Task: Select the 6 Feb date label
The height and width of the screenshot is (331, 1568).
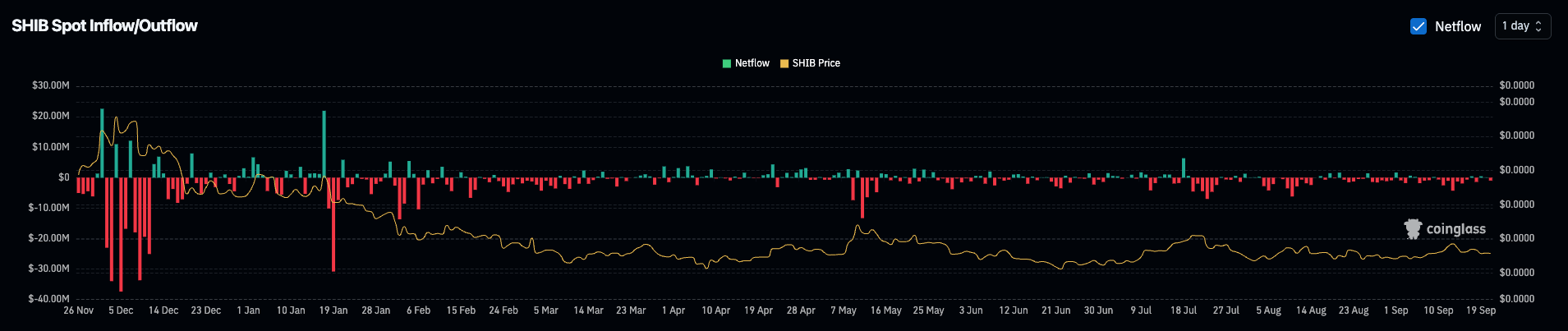Action: click(419, 310)
